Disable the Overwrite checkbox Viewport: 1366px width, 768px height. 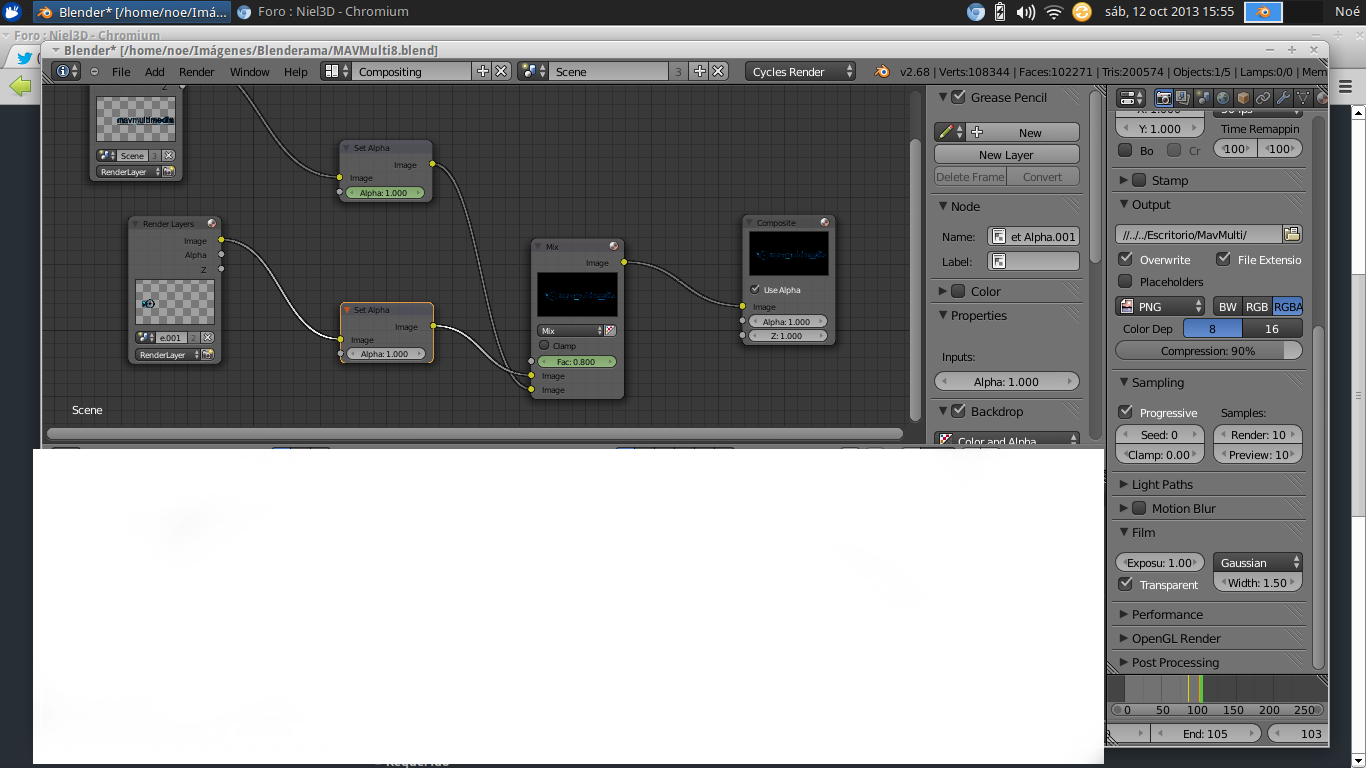[x=1126, y=259]
